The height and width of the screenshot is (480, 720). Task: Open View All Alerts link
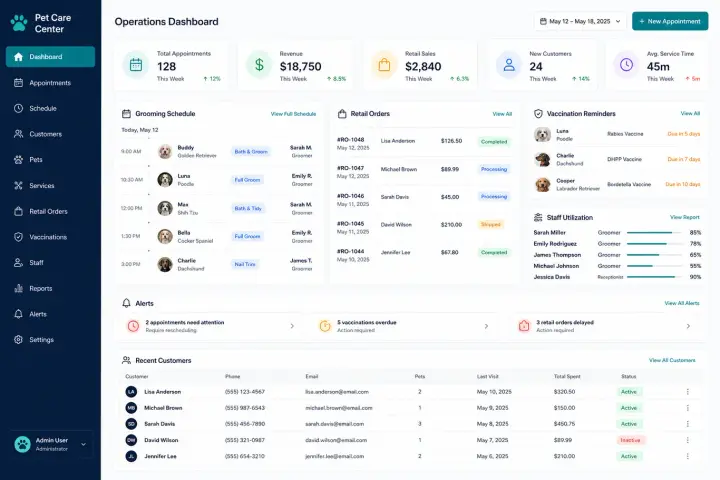(x=682, y=303)
